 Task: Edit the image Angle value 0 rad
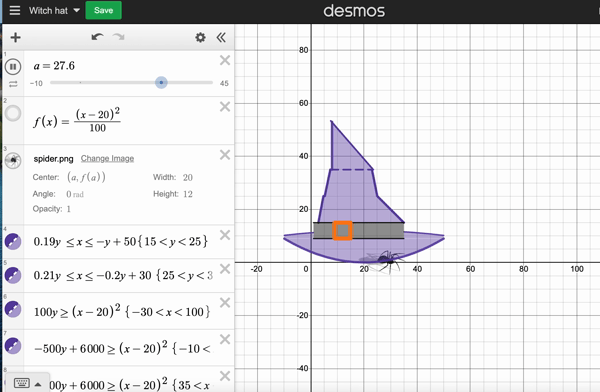[x=75, y=194]
